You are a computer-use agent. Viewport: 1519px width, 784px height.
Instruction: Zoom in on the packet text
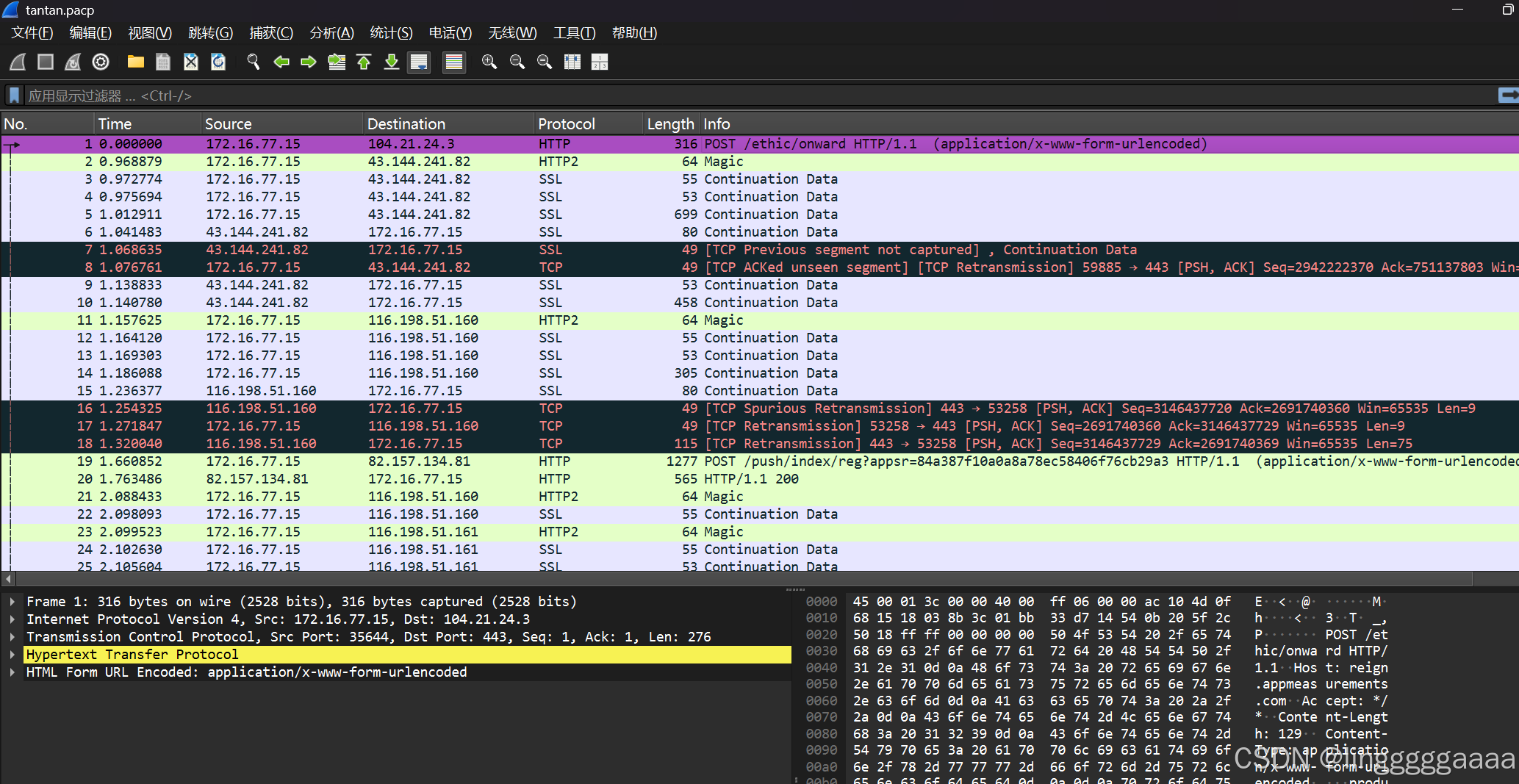(489, 62)
